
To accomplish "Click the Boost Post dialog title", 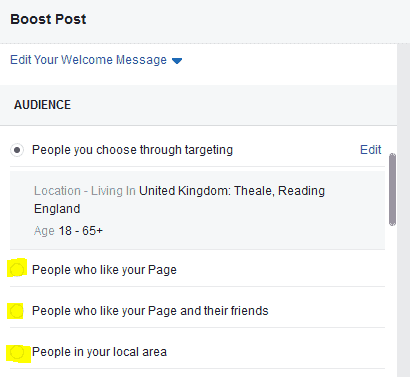I will click(x=48, y=19).
